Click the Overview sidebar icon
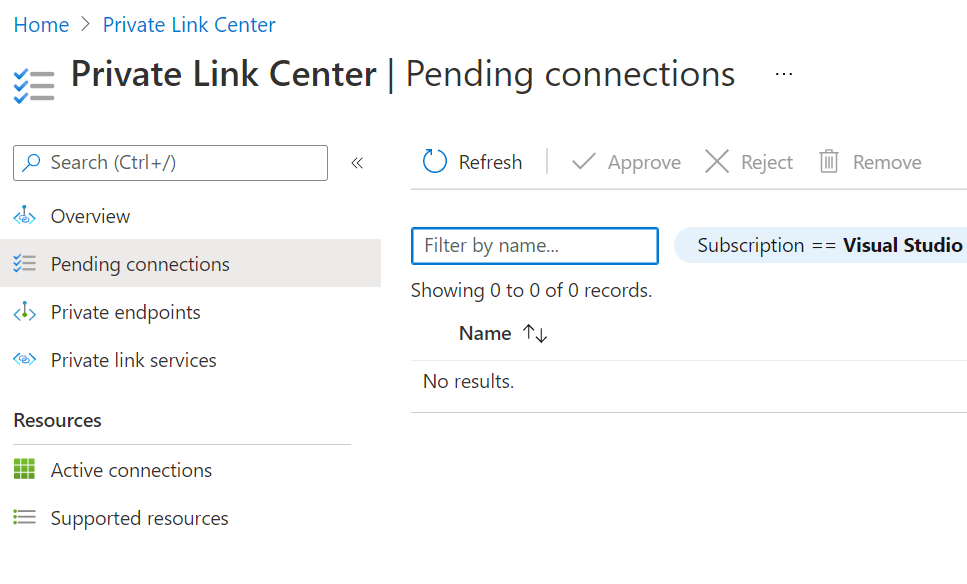The width and height of the screenshot is (967, 584). tap(24, 216)
